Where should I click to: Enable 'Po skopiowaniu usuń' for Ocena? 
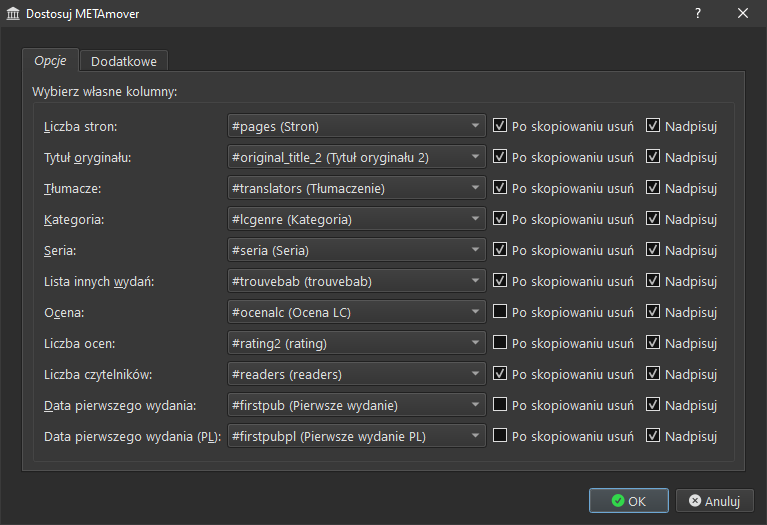500,312
